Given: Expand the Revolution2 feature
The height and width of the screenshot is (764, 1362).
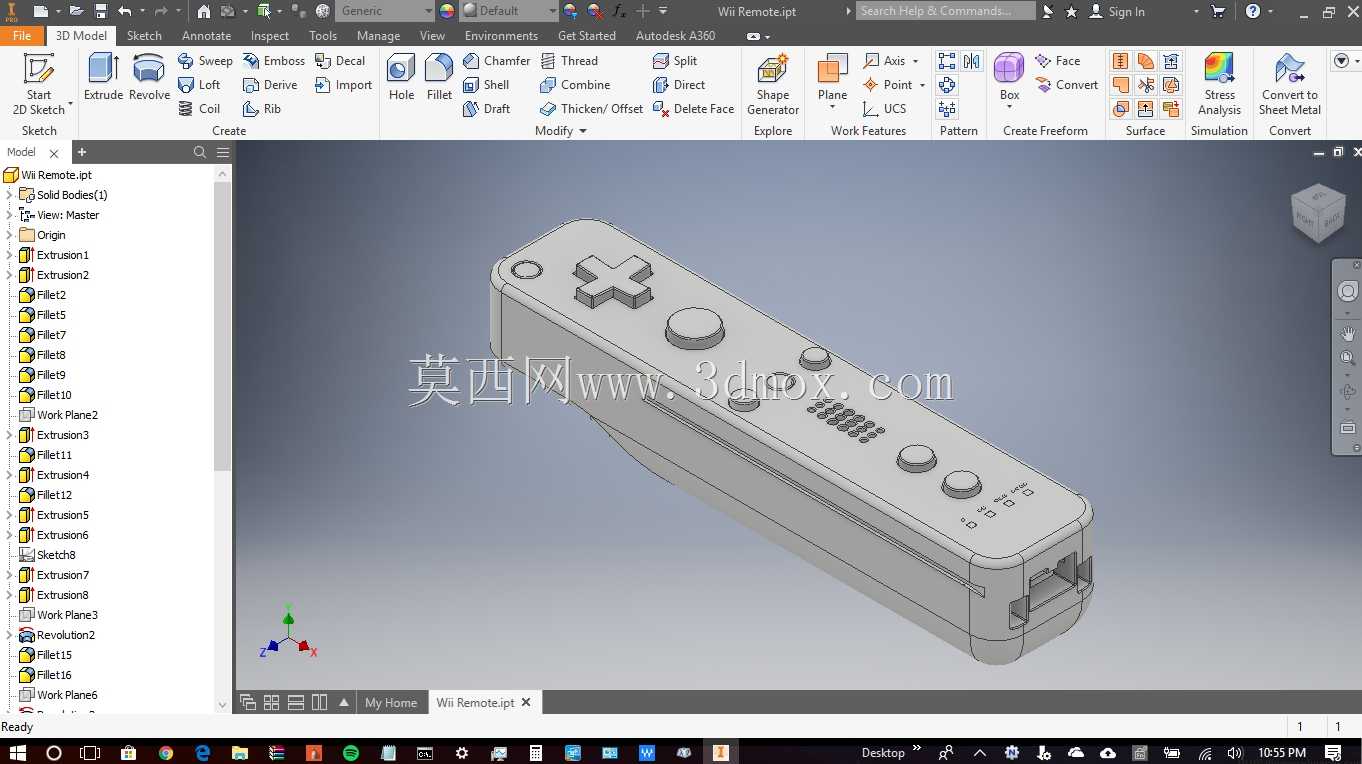Looking at the screenshot, I should [9, 635].
